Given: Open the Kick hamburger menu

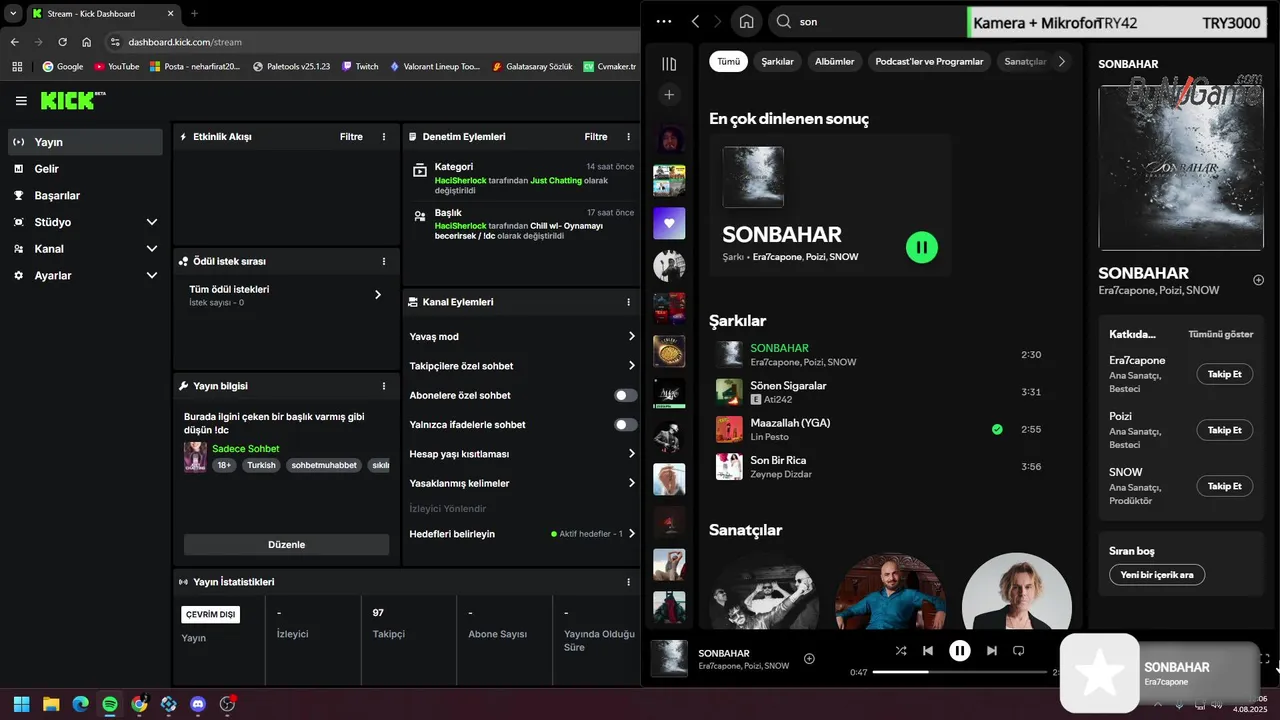Looking at the screenshot, I should point(21,101).
